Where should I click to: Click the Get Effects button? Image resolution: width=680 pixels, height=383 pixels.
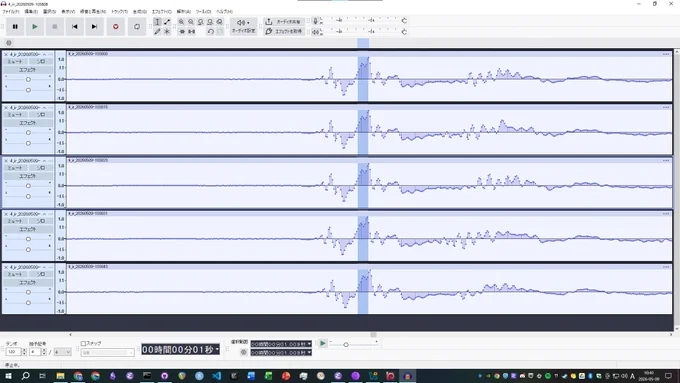283,31
